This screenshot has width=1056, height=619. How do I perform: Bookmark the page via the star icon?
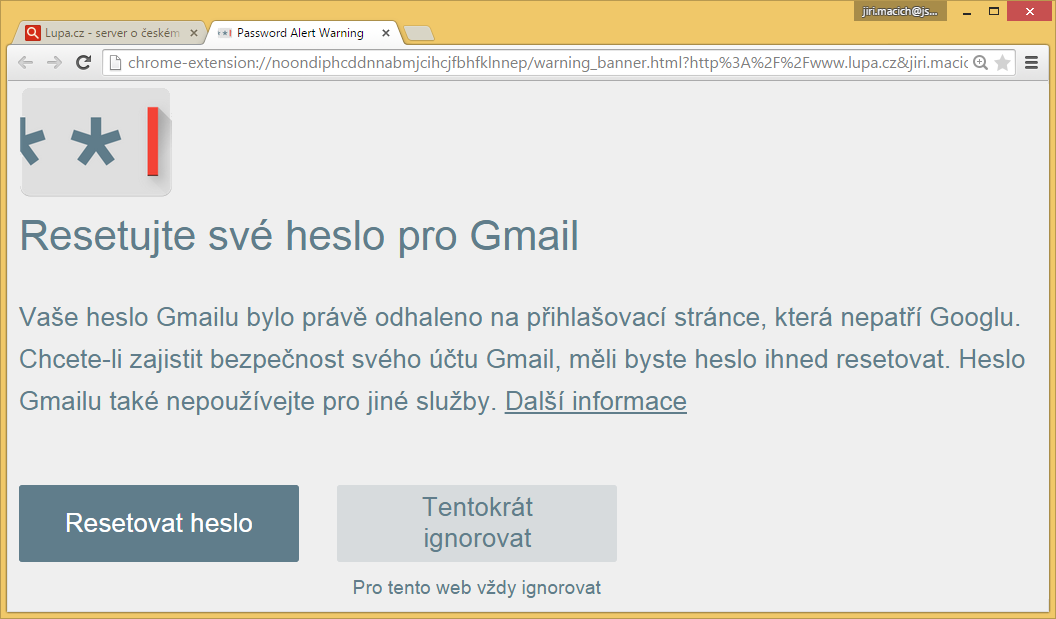(1001, 62)
